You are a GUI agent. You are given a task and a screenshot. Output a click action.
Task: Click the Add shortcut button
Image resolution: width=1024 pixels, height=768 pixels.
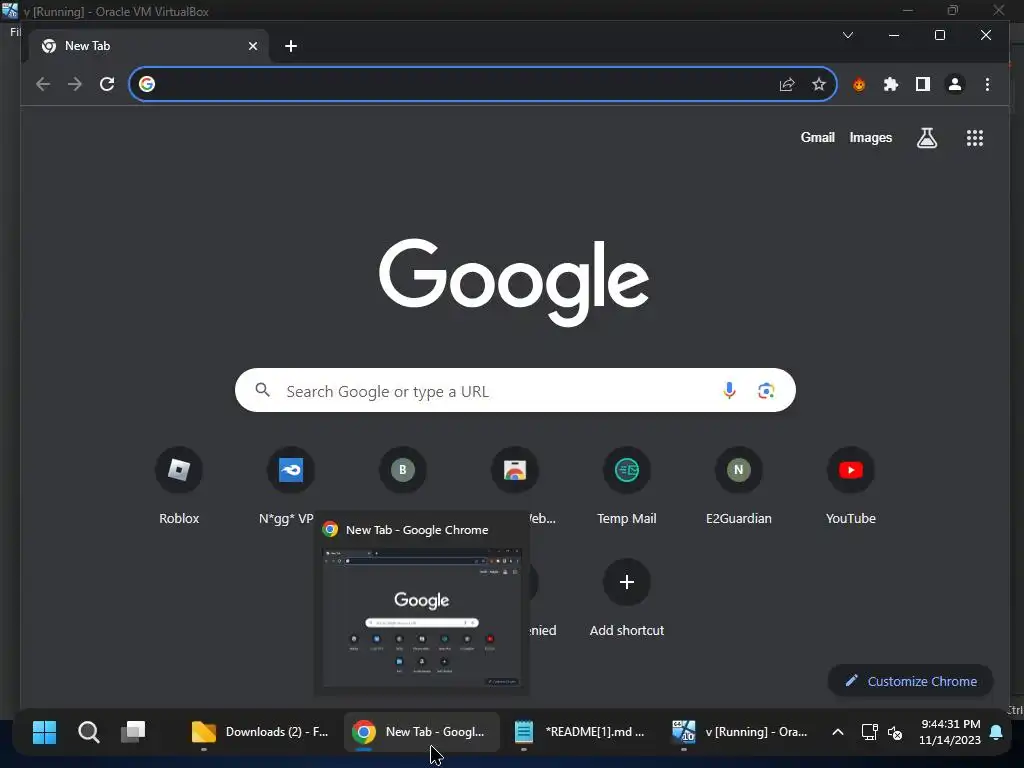[x=627, y=598]
